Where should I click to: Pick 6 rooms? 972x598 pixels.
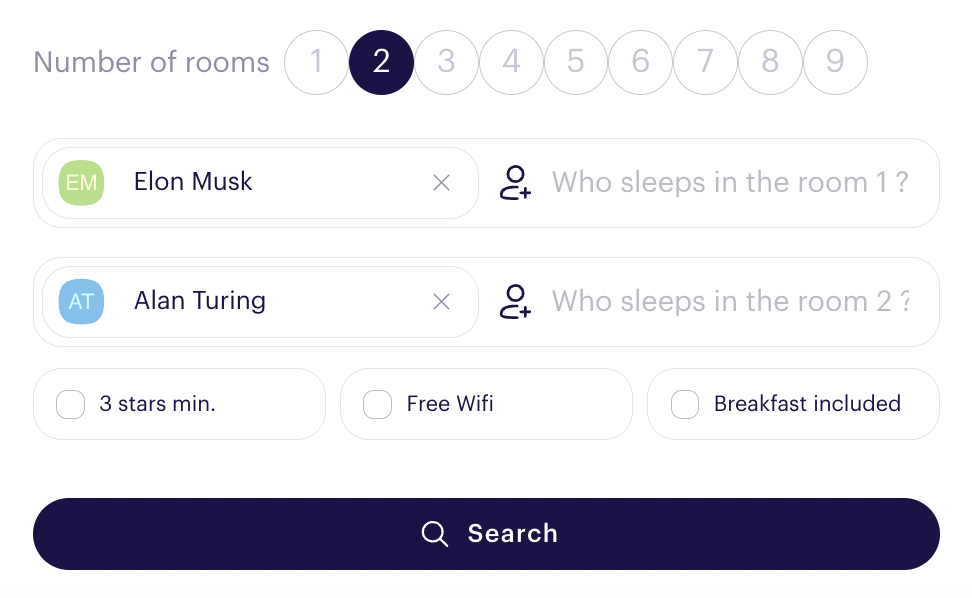[641, 63]
